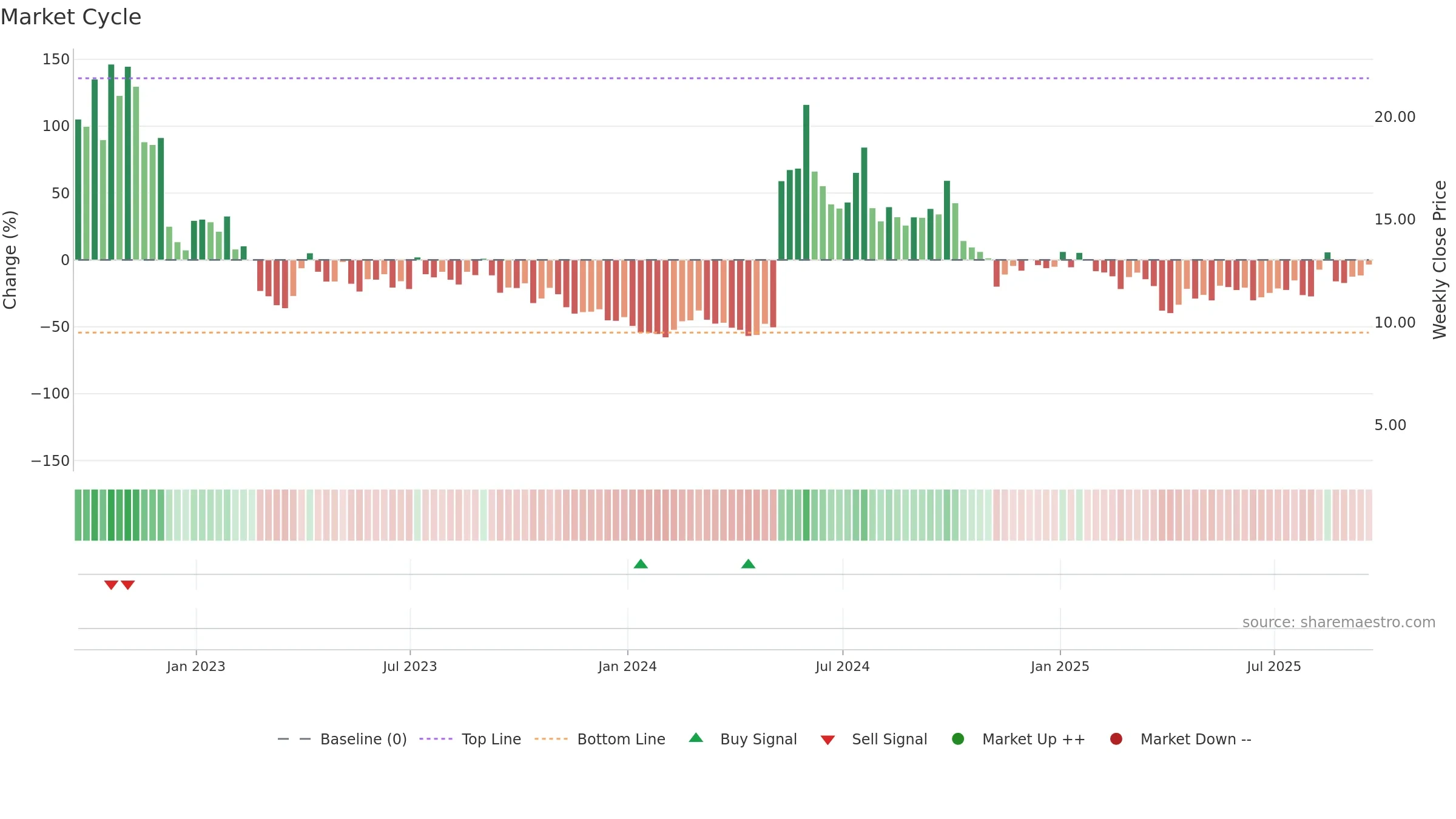Select the second red sell signal marker
1456x819 pixels.
tap(127, 585)
